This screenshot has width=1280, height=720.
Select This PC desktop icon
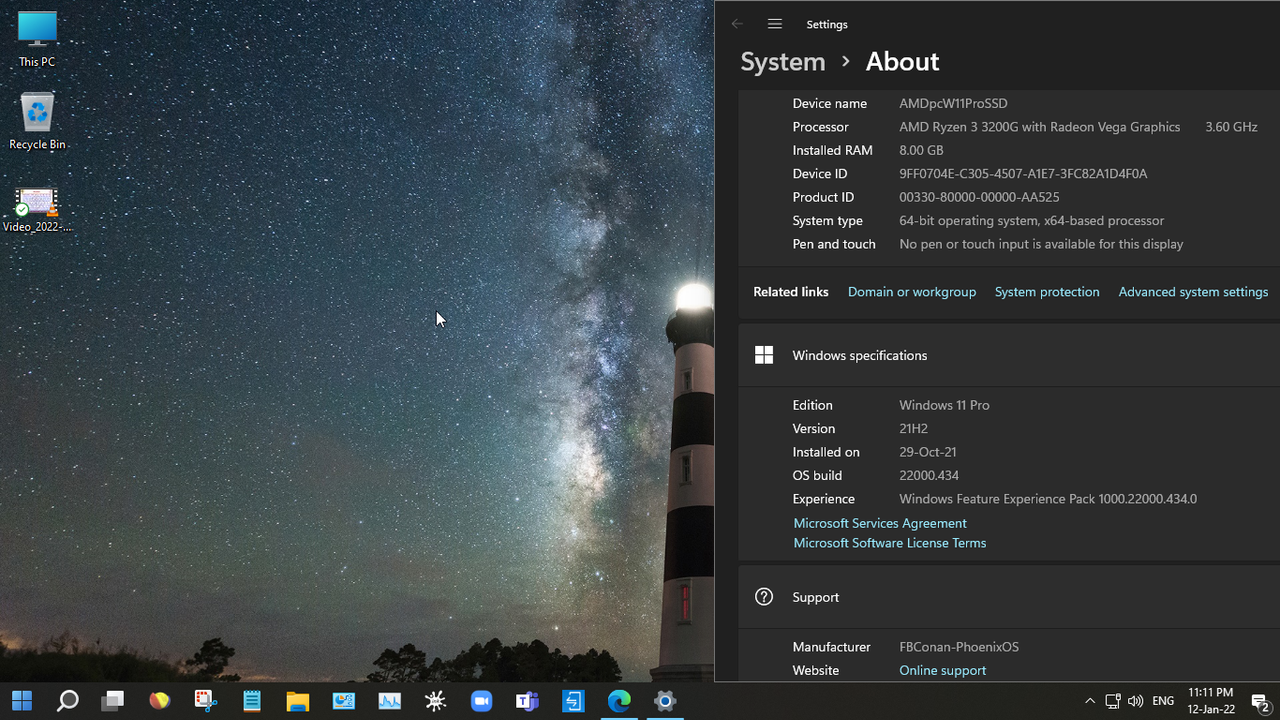(37, 40)
